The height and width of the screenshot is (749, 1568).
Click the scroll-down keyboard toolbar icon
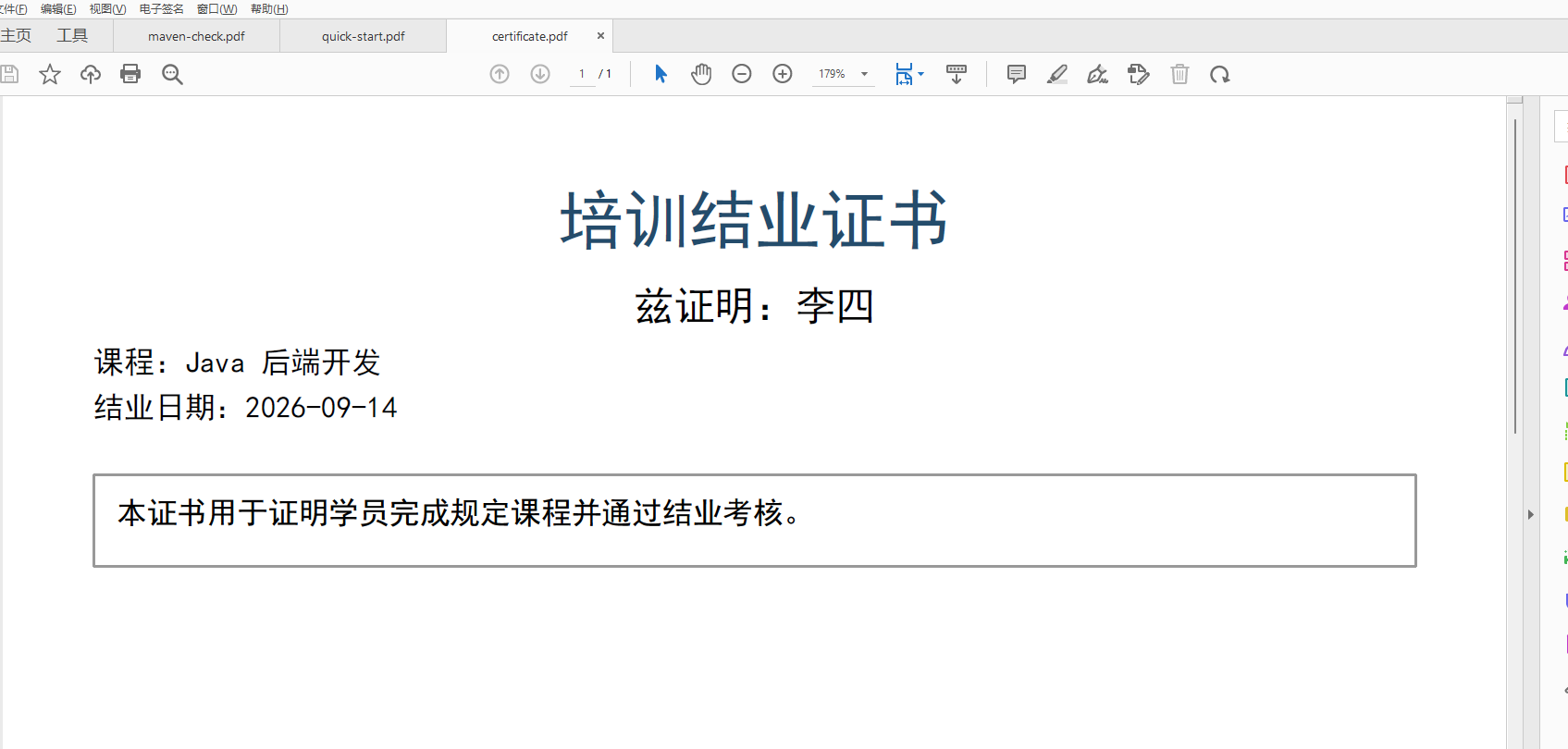click(957, 74)
